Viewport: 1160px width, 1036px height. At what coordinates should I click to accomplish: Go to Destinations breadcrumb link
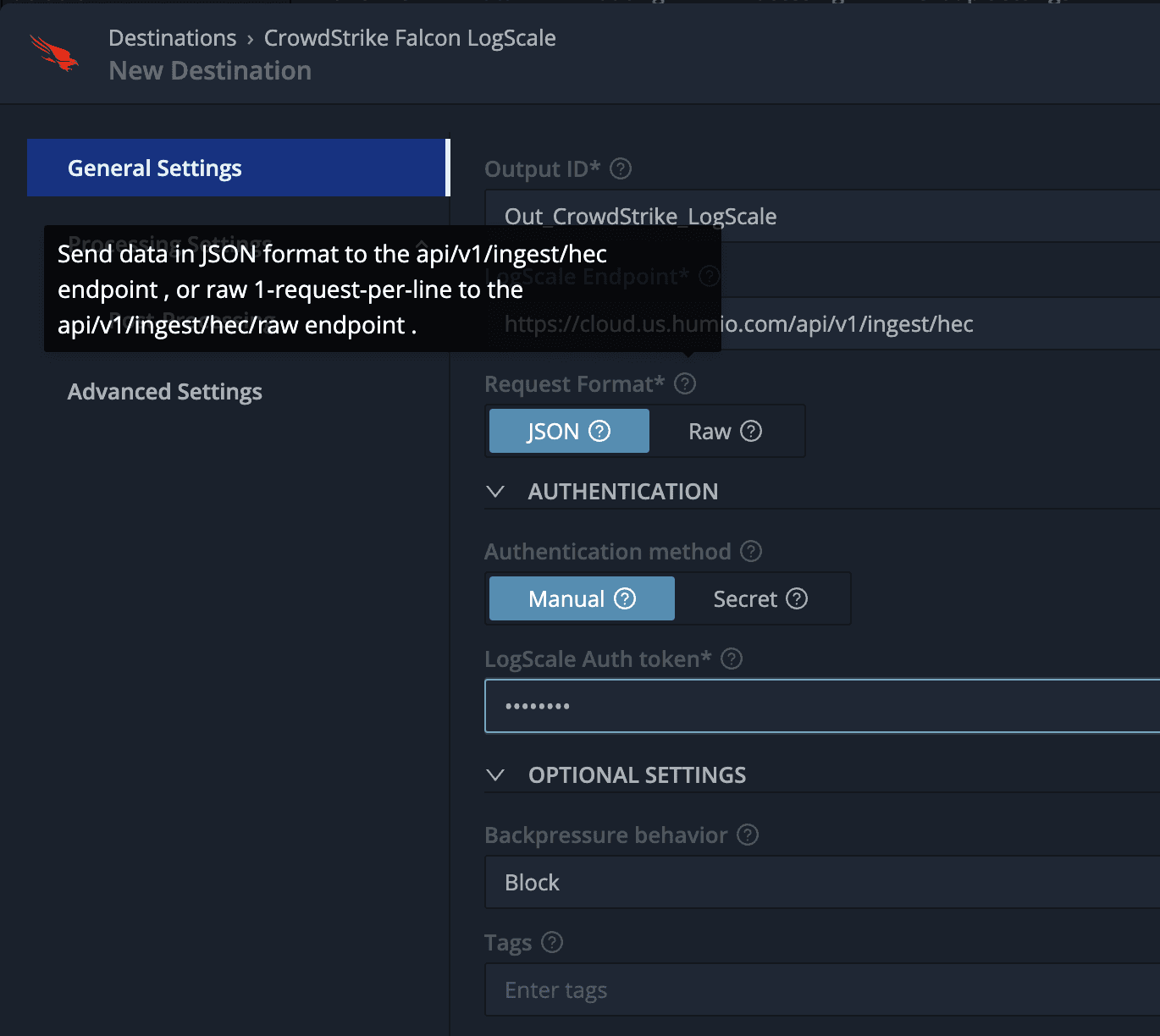click(x=173, y=38)
